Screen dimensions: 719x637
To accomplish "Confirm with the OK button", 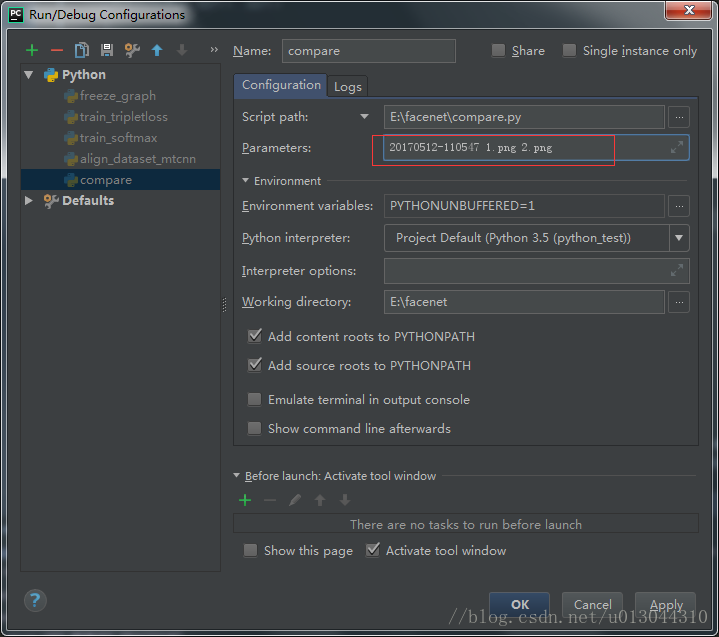I will pyautogui.click(x=520, y=605).
